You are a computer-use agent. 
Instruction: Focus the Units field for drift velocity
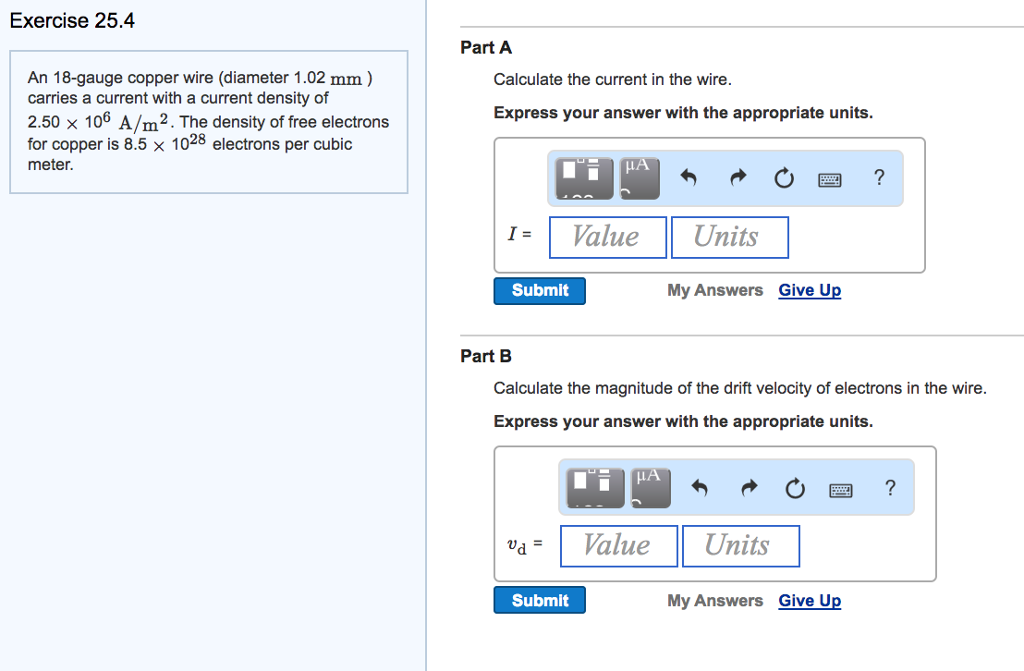point(741,546)
